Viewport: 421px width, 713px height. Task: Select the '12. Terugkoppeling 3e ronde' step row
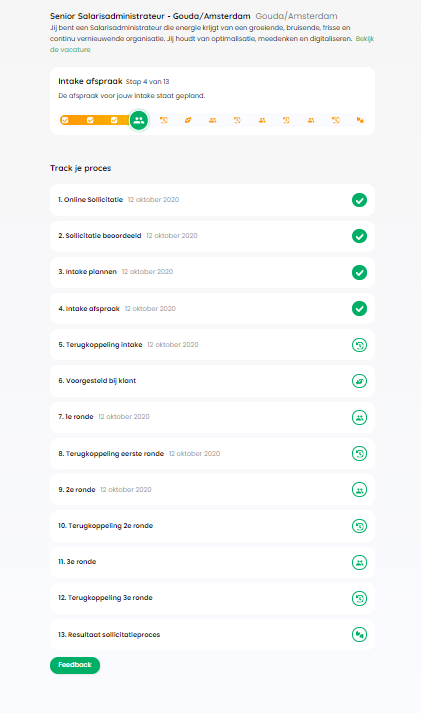[x=212, y=598]
